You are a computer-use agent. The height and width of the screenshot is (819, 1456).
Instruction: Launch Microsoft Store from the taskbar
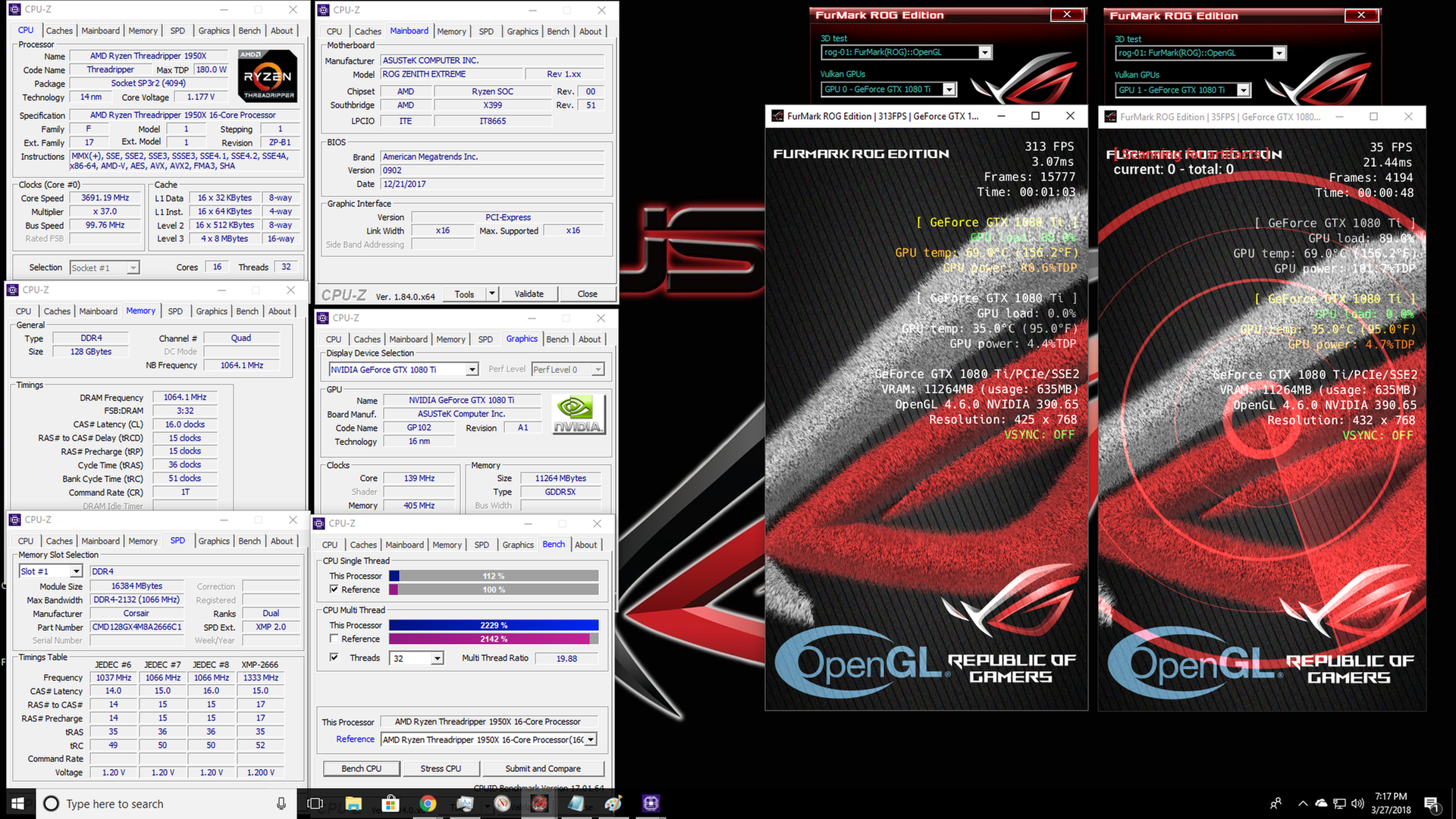[391, 804]
